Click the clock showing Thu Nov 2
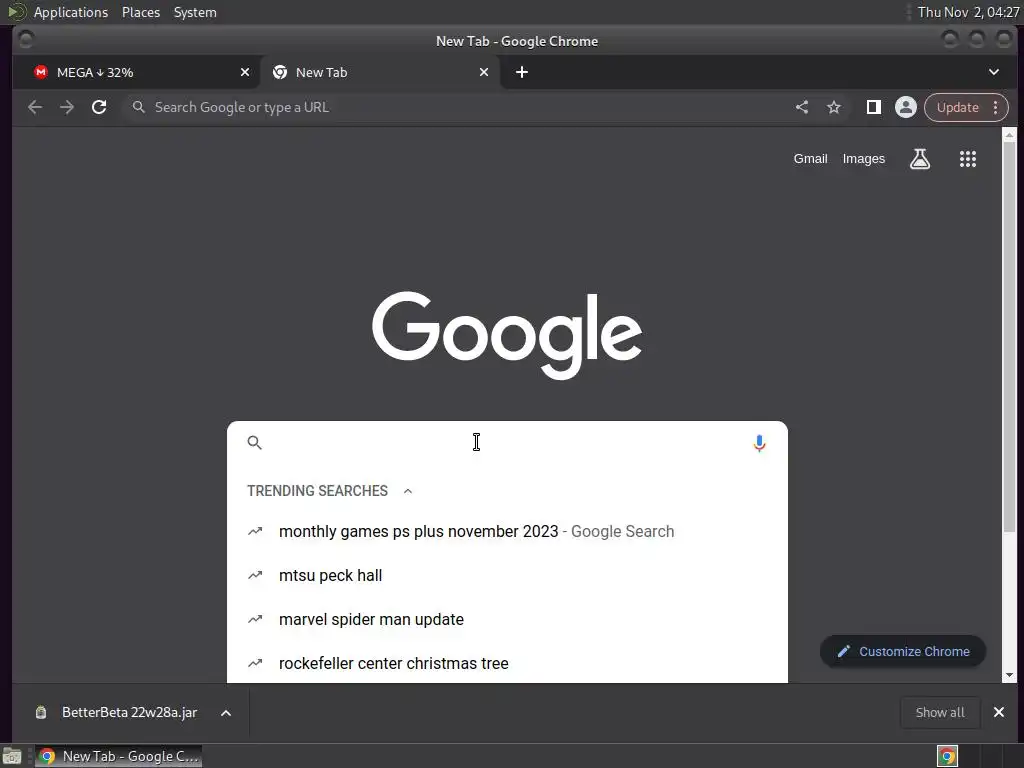The width and height of the screenshot is (1024, 768). [x=968, y=12]
